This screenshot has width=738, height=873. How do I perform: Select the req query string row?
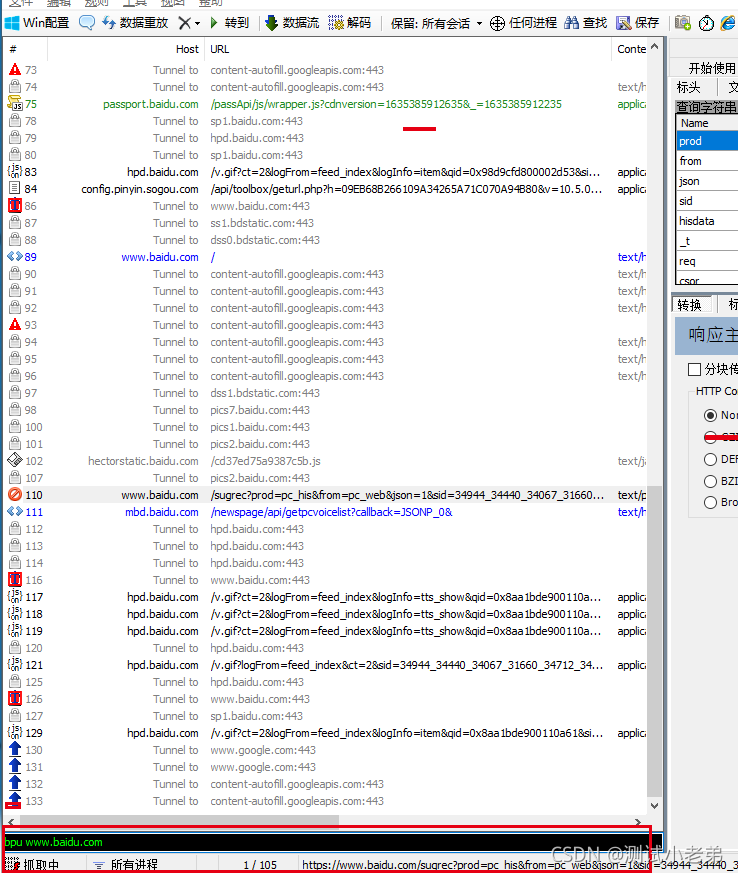(x=707, y=261)
